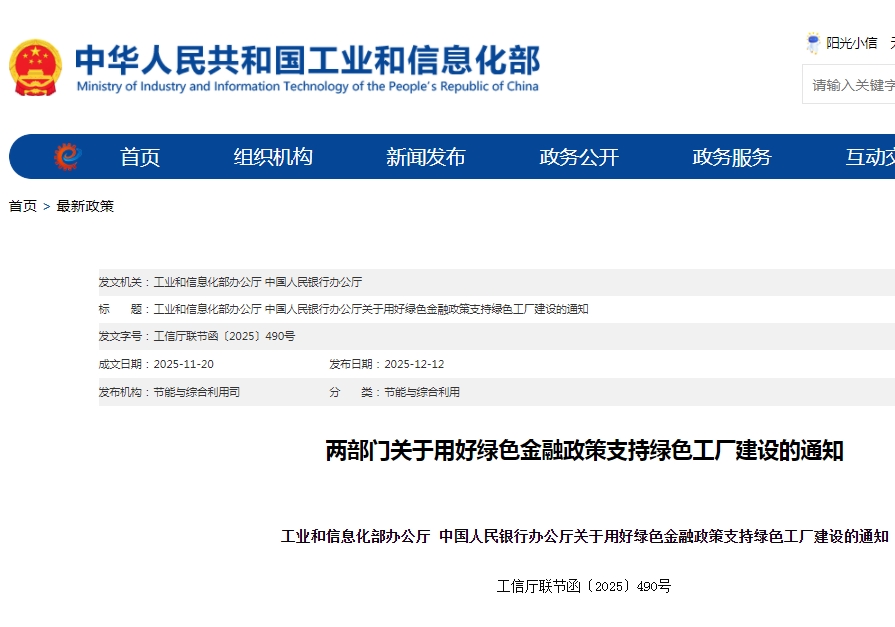
Task: Select 政务公开 in the navigation bar
Action: [x=579, y=157]
